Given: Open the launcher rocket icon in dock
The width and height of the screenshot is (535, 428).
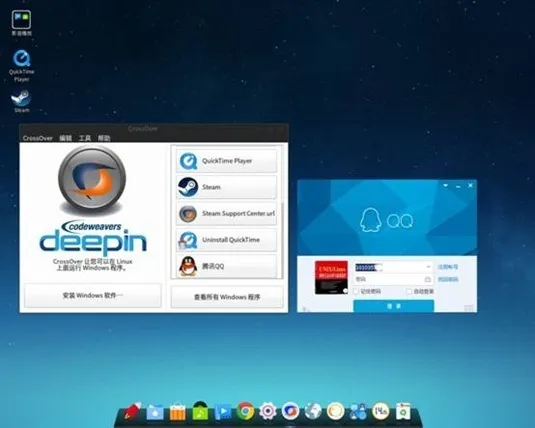Looking at the screenshot, I should pyautogui.click(x=132, y=411).
